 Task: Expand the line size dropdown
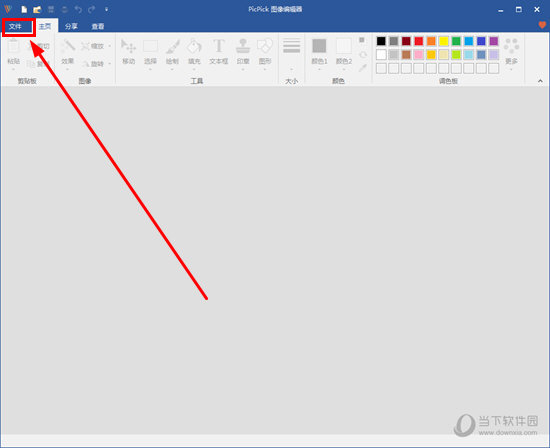click(291, 53)
